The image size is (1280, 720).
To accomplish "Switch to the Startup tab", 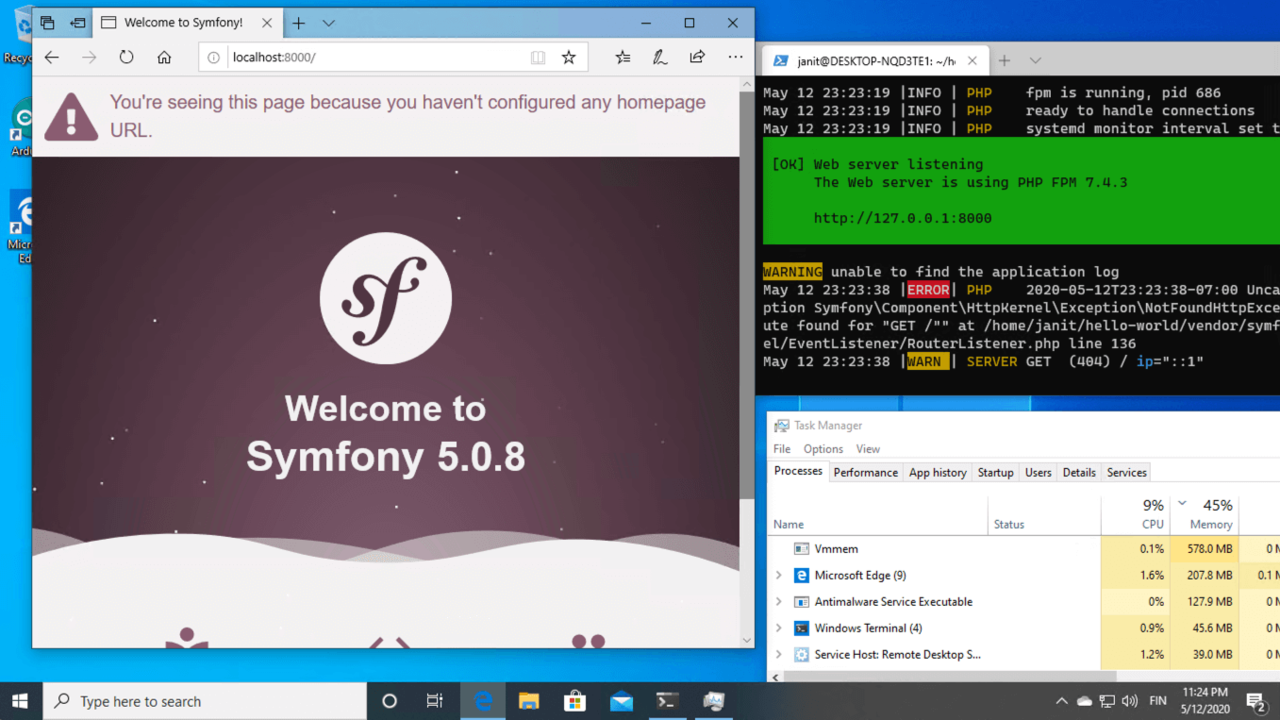I will click(995, 472).
